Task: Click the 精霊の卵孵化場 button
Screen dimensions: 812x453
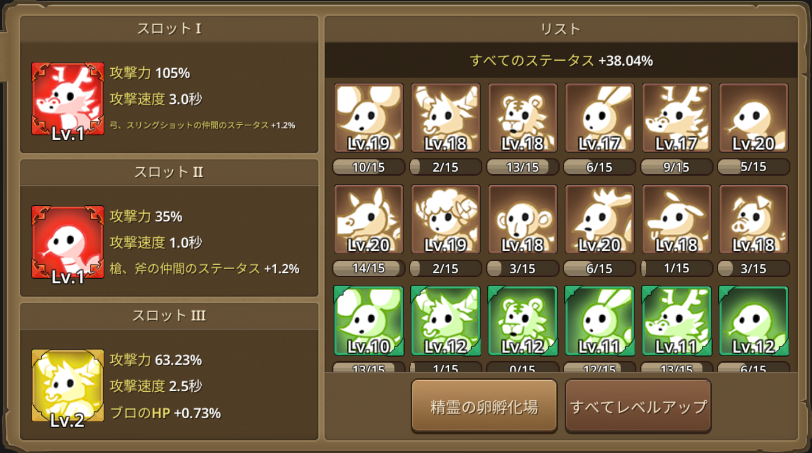Action: pyautogui.click(x=484, y=406)
